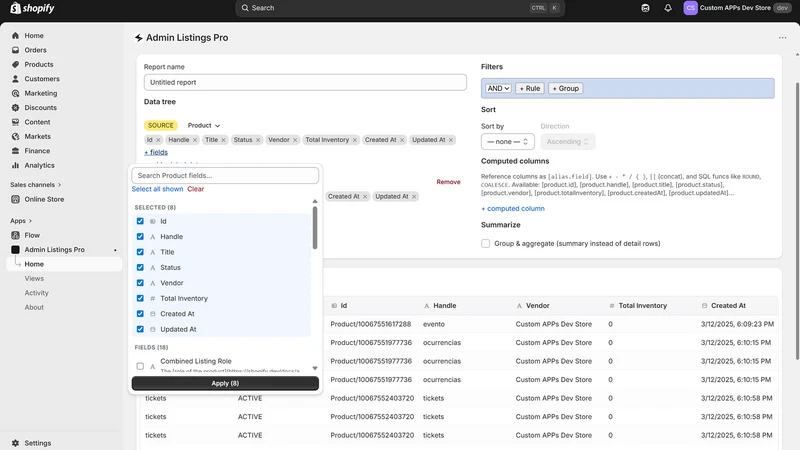The height and width of the screenshot is (450, 800).
Task: Open the CS store account avatar
Action: pyautogui.click(x=690, y=8)
